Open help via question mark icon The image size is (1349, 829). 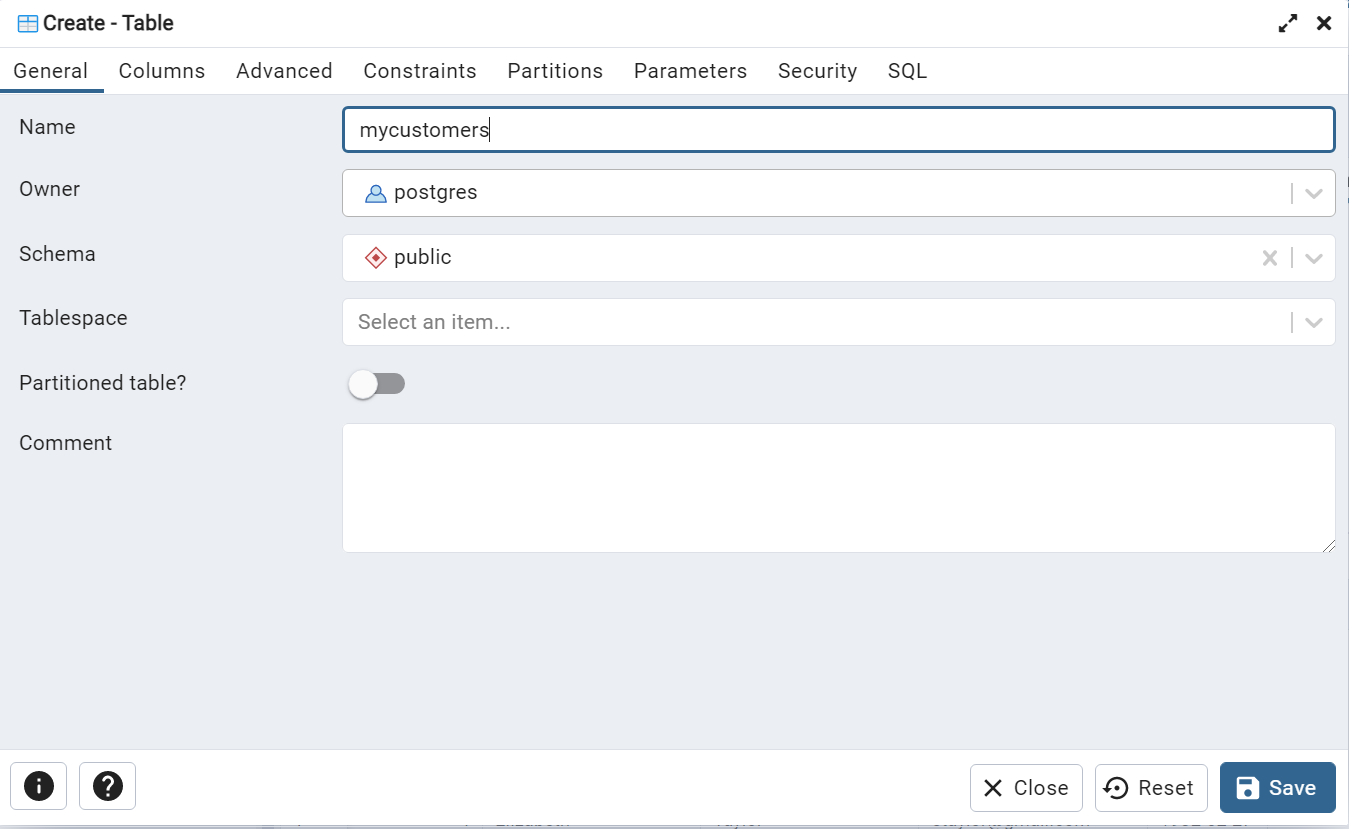pyautogui.click(x=107, y=786)
